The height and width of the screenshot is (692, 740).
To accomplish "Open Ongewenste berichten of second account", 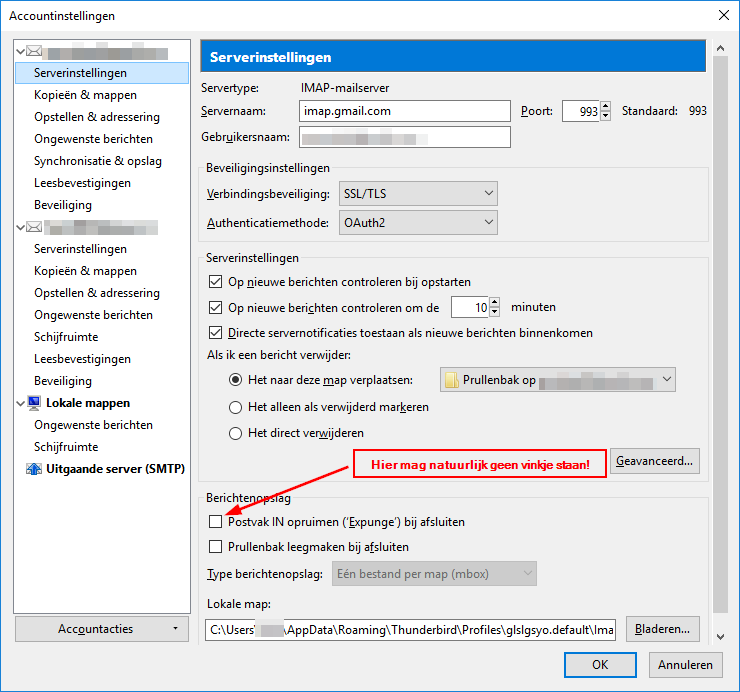I will 93,315.
